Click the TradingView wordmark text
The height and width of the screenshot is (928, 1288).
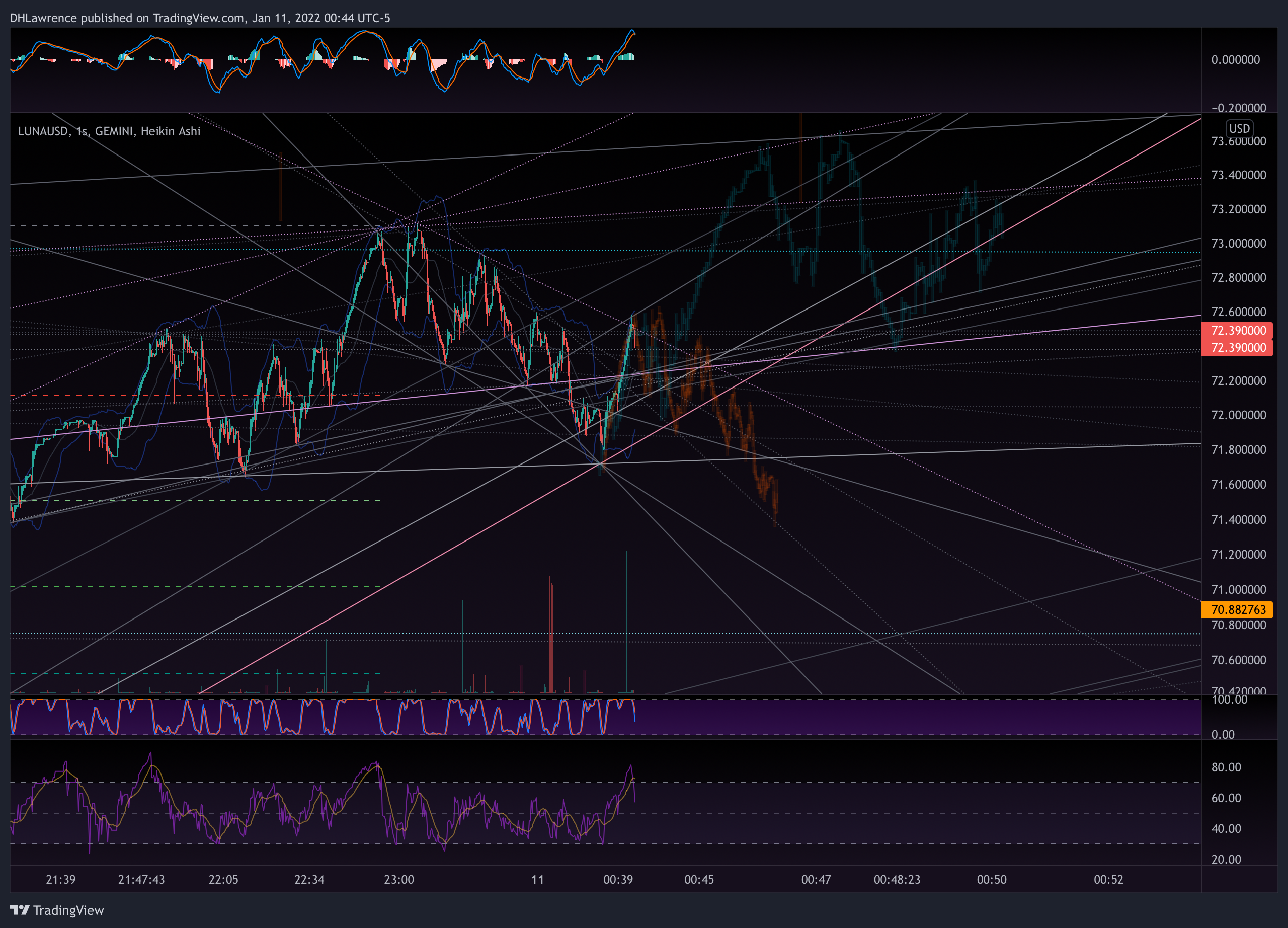click(69, 910)
